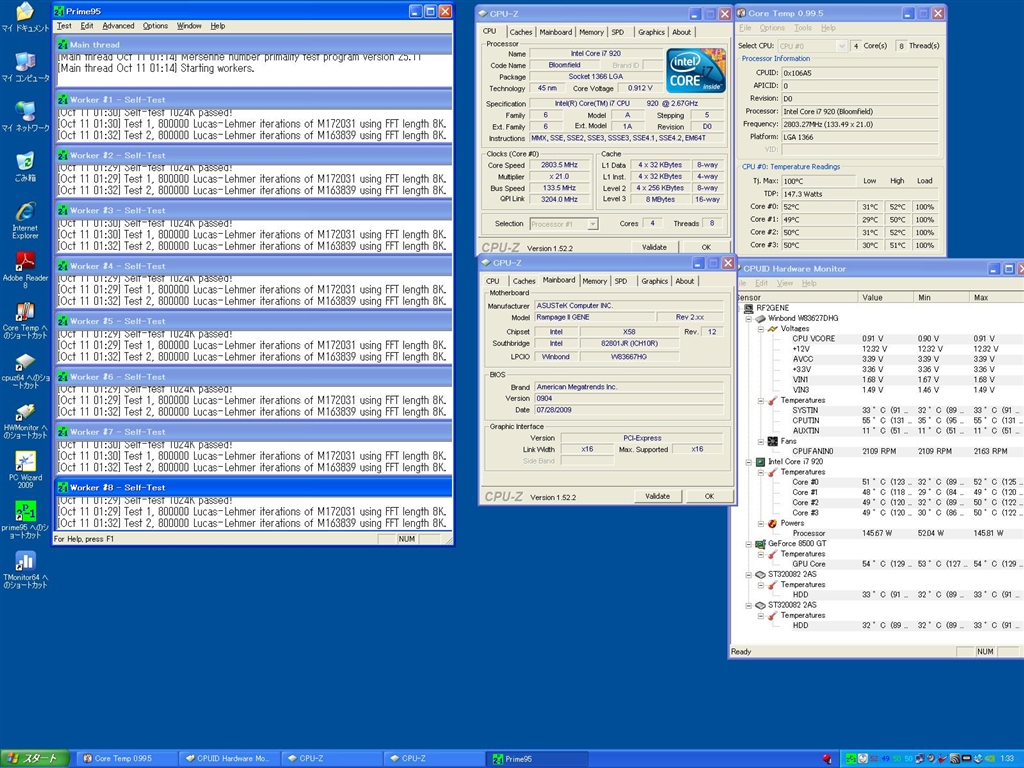This screenshot has width=1024, height=768.
Task: Select the Voltages node icon in HWMonitor
Action: coord(773,328)
